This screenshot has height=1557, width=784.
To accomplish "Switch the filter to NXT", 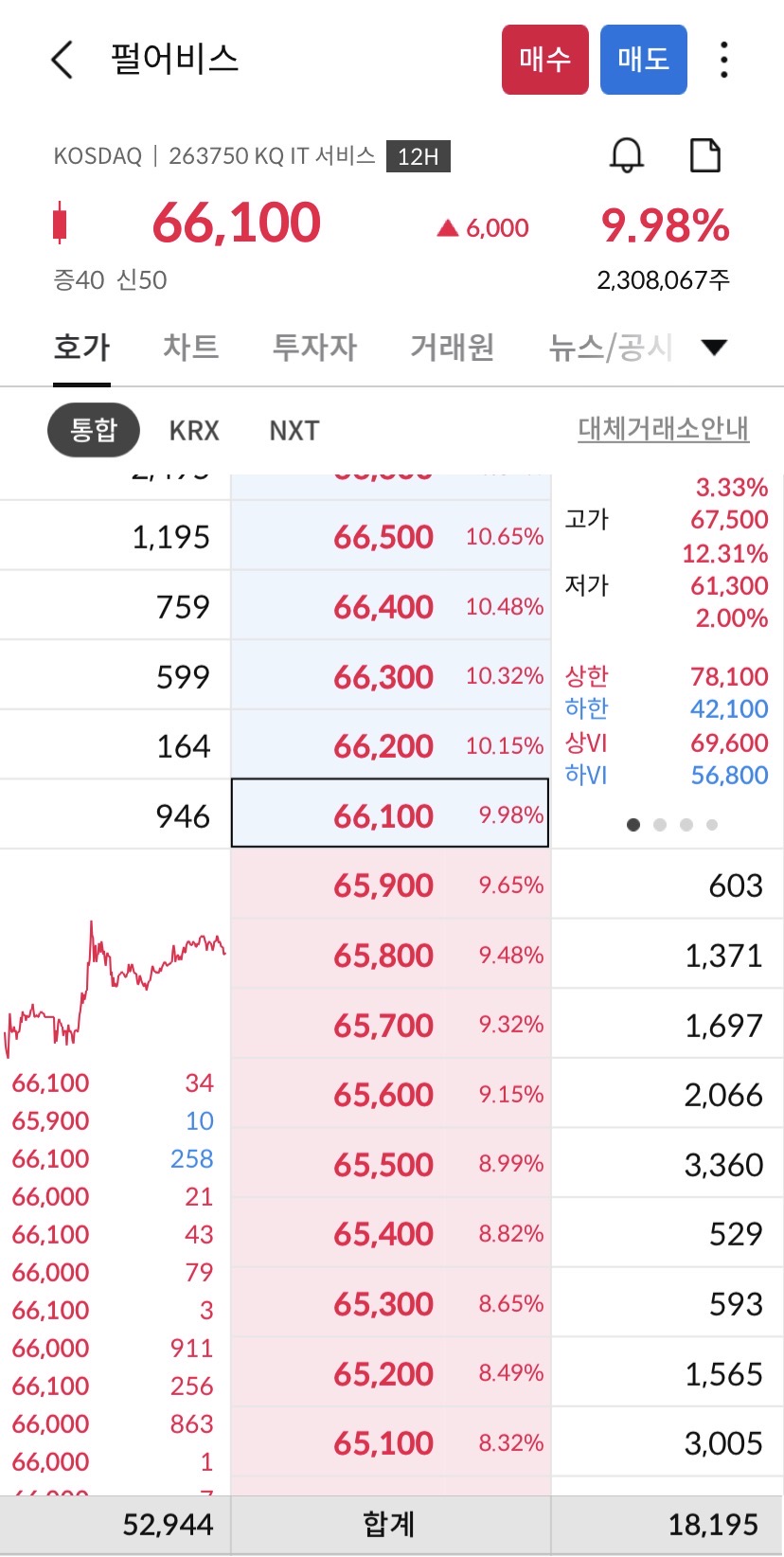I will (294, 431).
